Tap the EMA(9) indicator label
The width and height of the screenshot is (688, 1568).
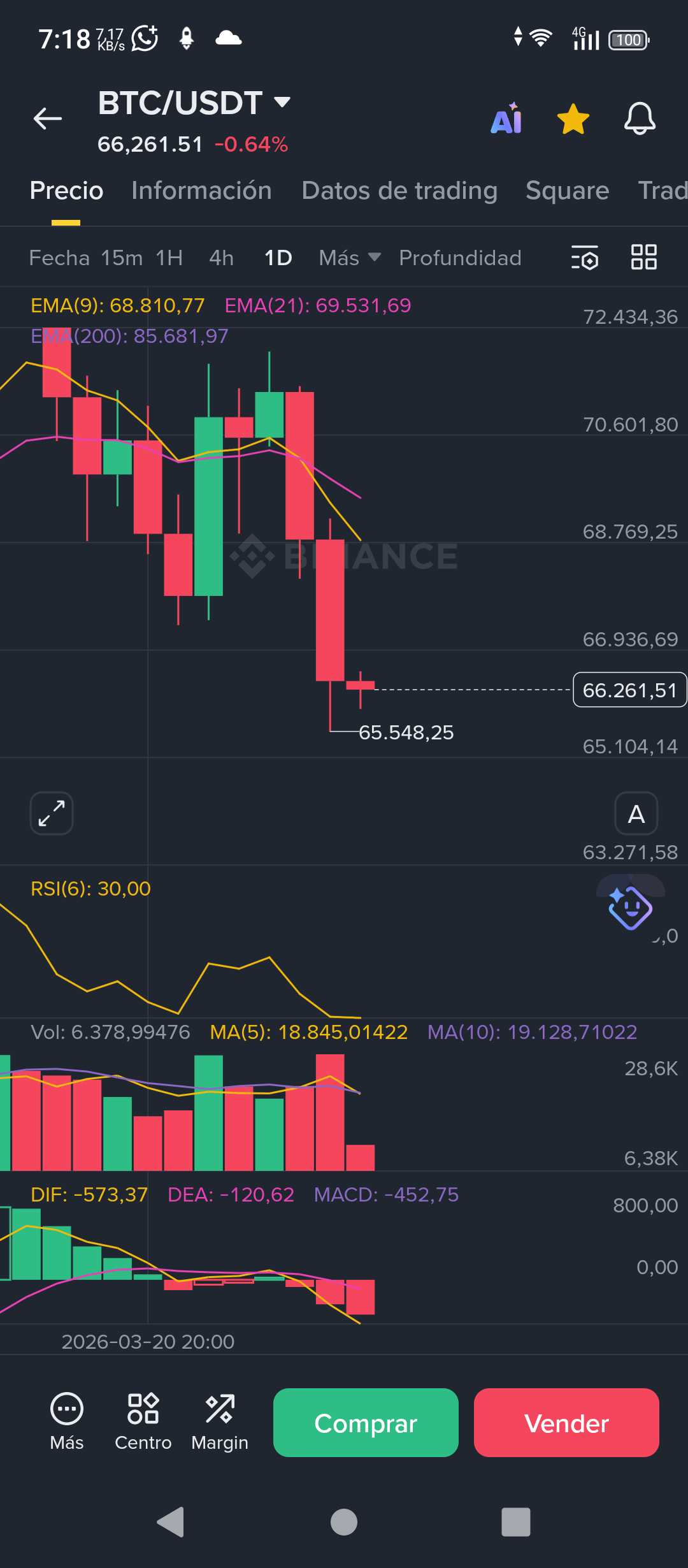pos(117,305)
